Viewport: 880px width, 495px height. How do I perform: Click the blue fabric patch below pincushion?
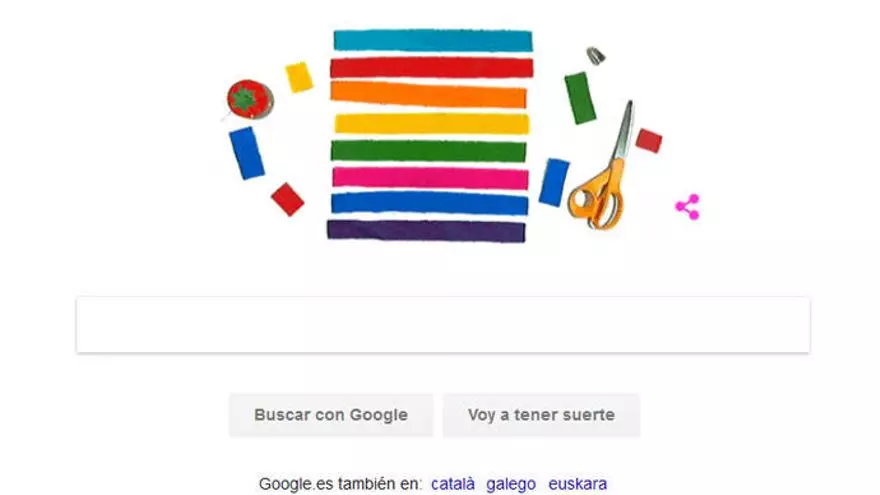point(247,153)
